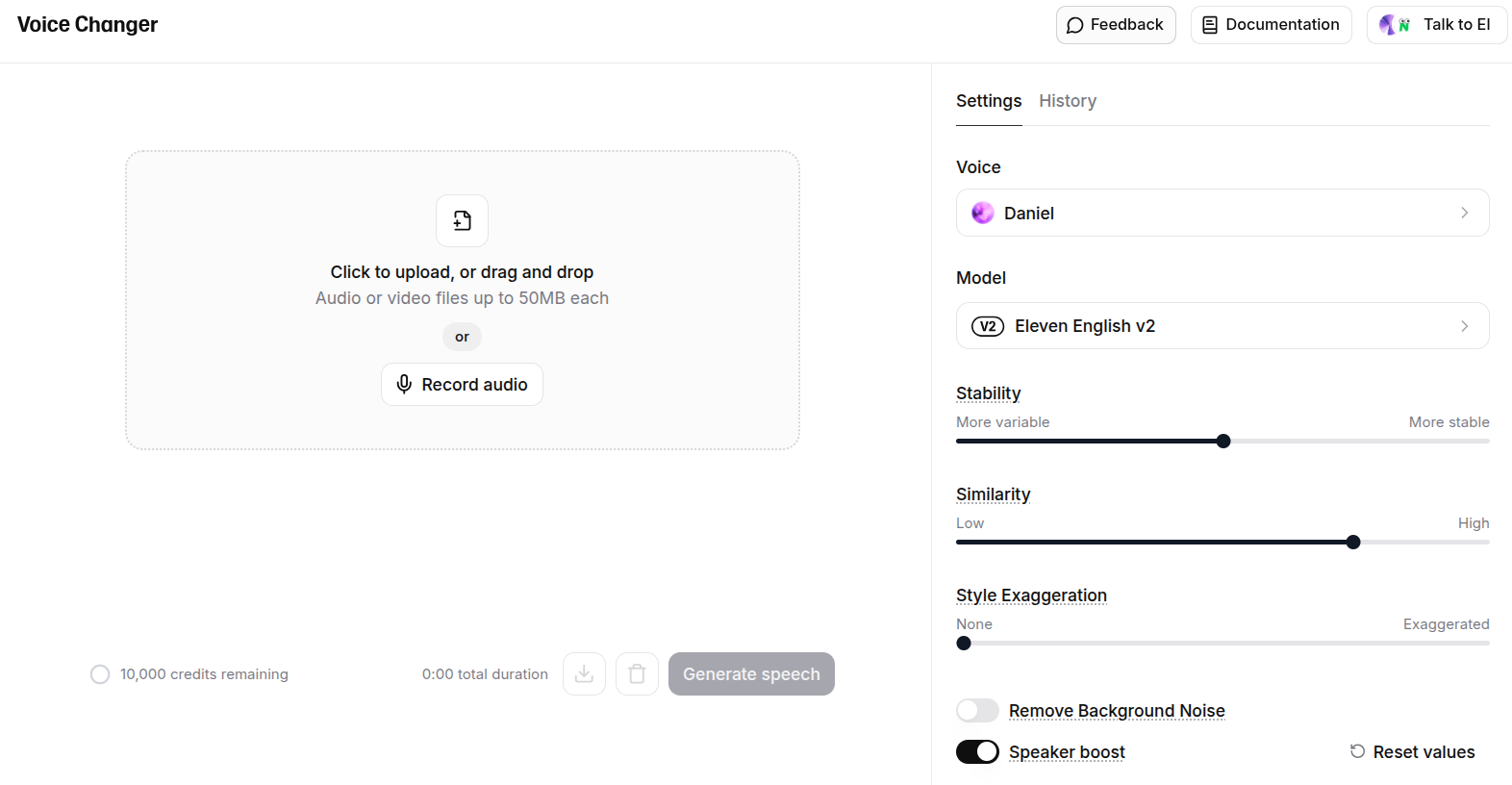The width and height of the screenshot is (1512, 785).
Task: Click the upload file icon
Action: coord(462,220)
